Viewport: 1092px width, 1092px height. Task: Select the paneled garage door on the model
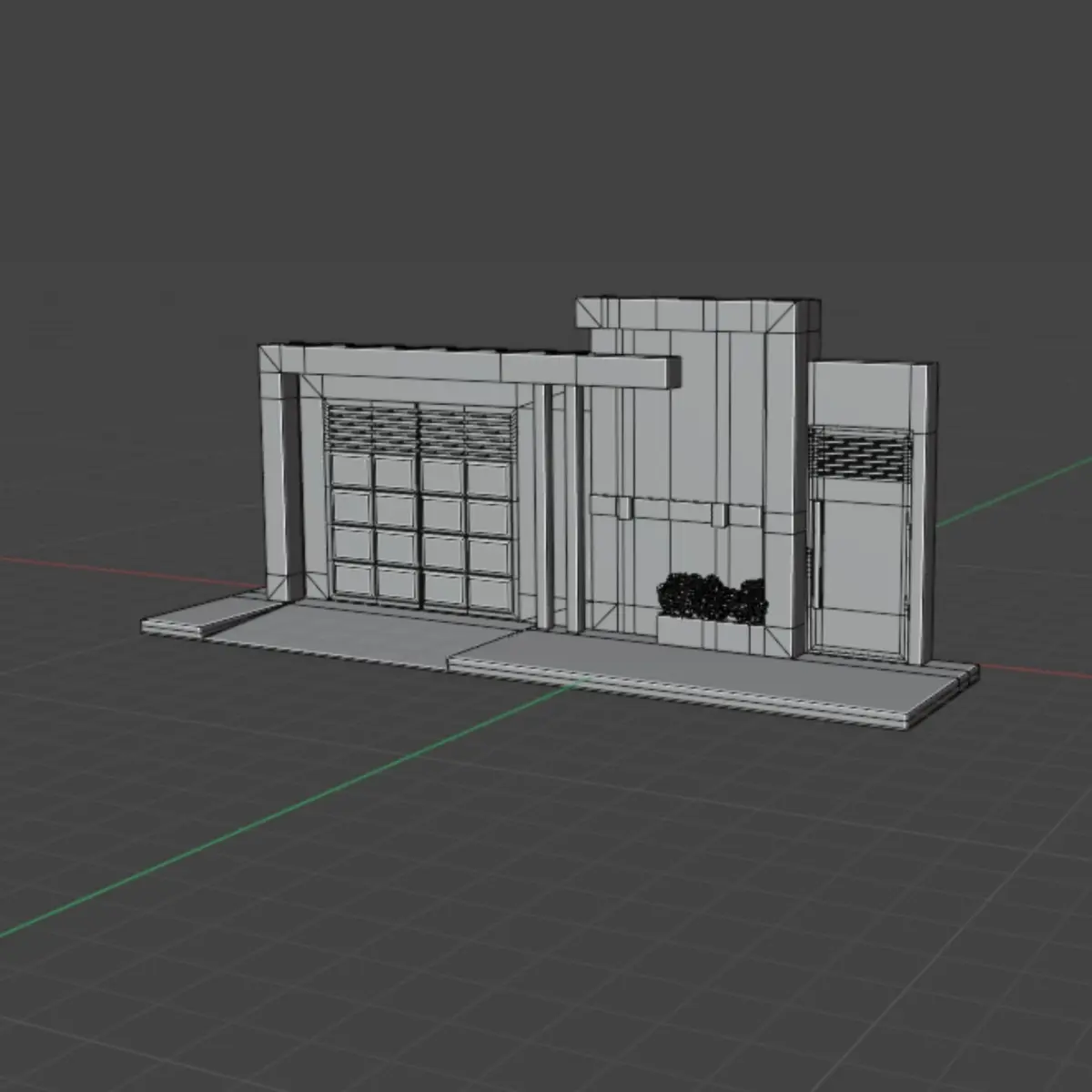coord(420,507)
